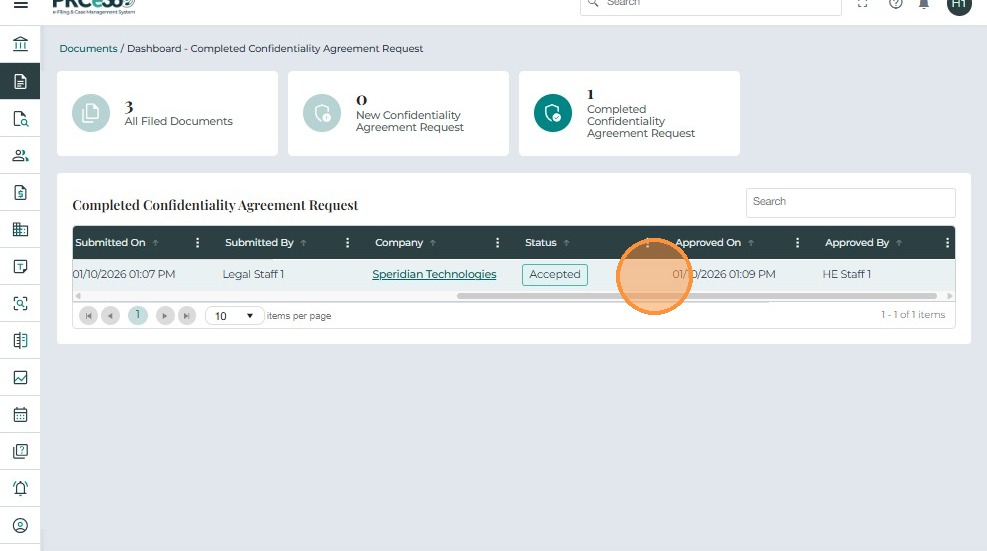Open the calendar sidebar icon
Screen dimensions: 987x551
tap(20, 414)
